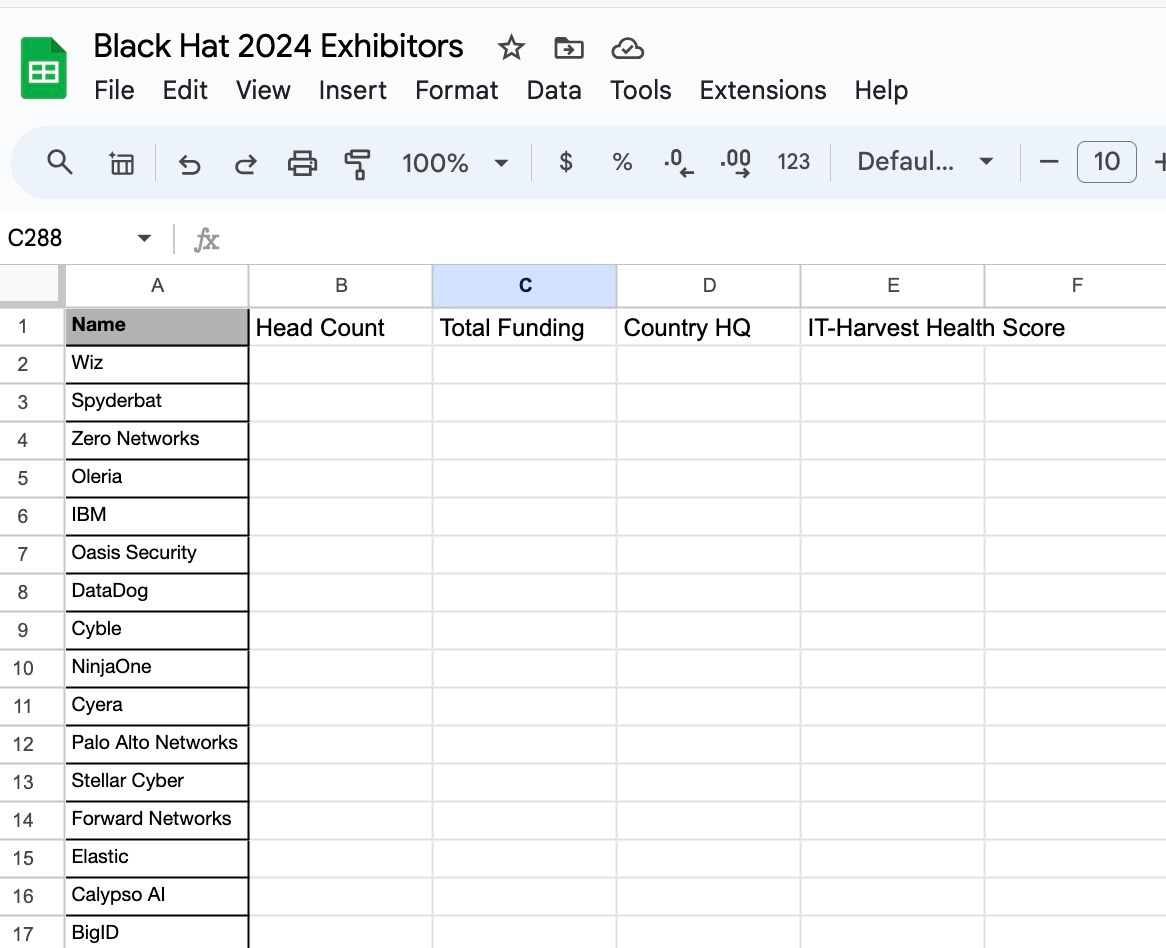The height and width of the screenshot is (948, 1166).
Task: Click the Google Sheets home logo
Action: [44, 68]
